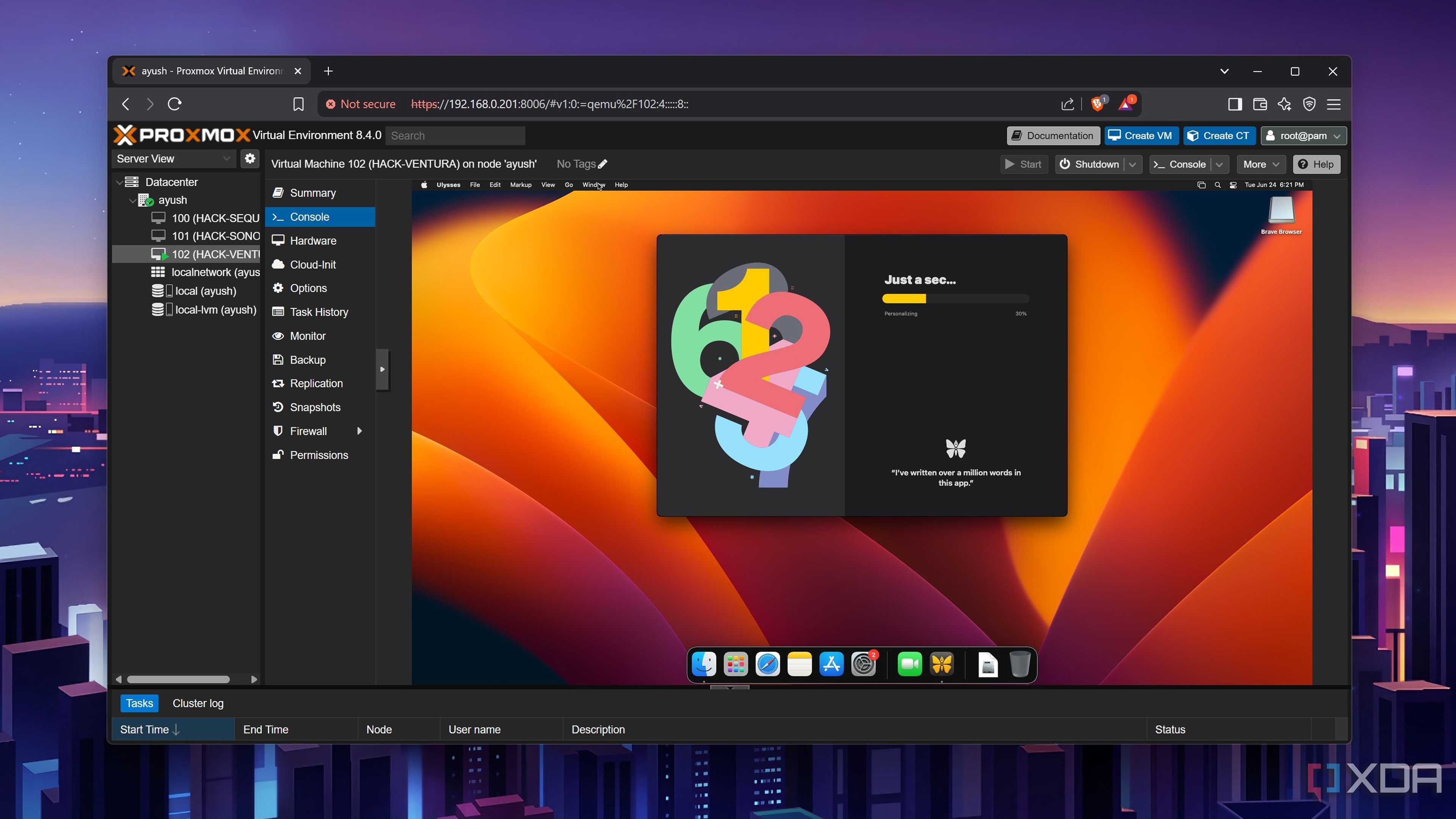Click the tree settings gear icon
The height and width of the screenshot is (819, 1456).
pyautogui.click(x=250, y=159)
